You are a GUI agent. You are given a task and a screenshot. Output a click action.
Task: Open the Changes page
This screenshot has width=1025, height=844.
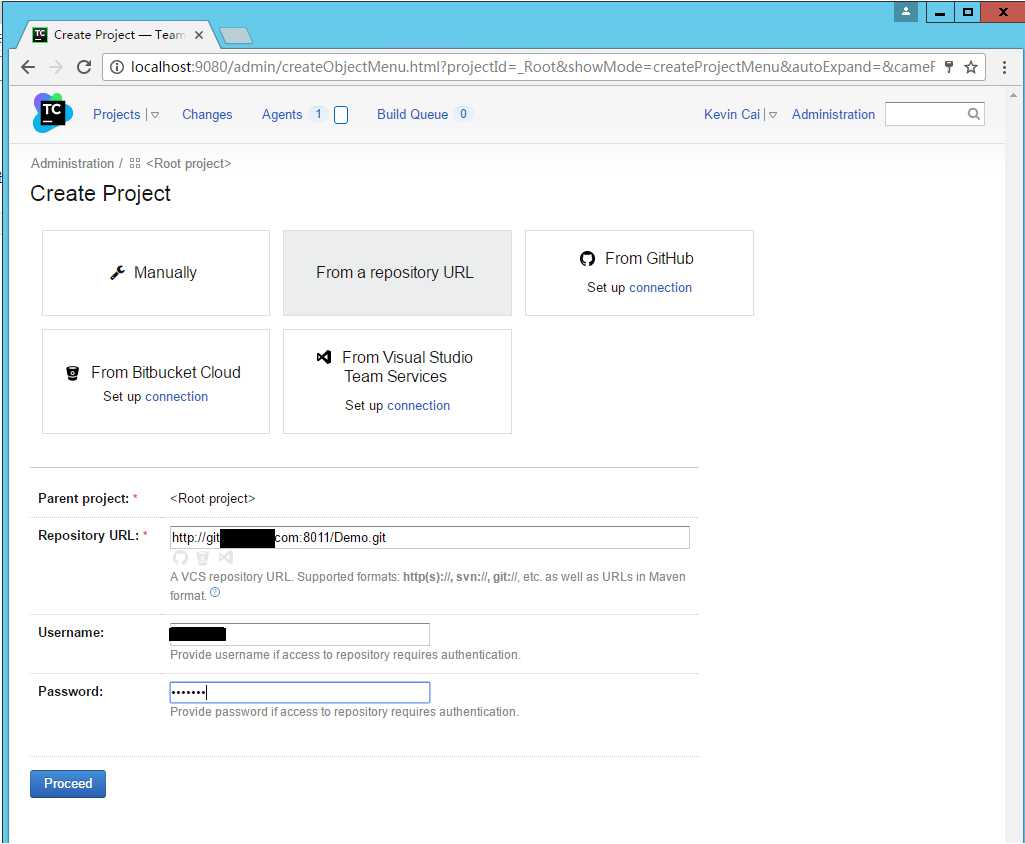point(207,114)
